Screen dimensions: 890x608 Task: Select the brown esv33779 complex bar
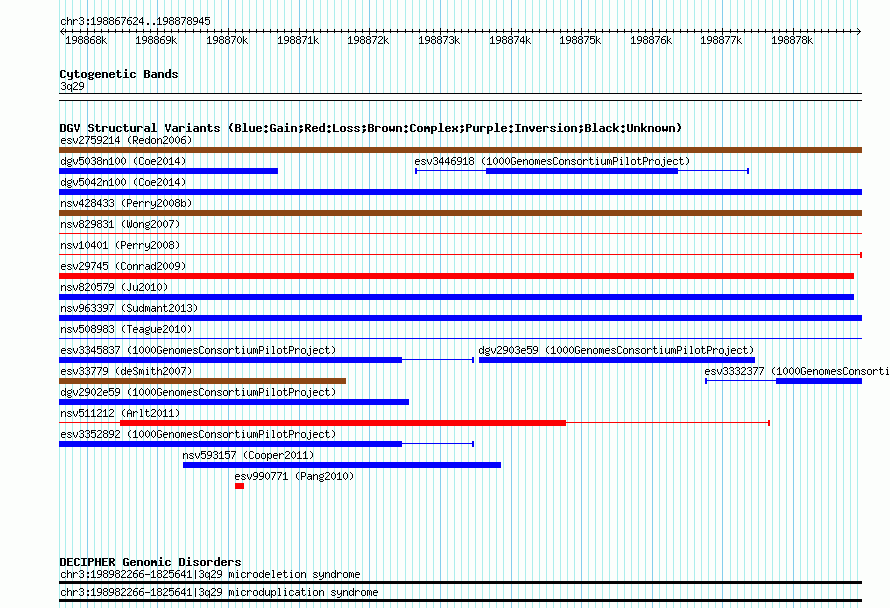tap(203, 381)
